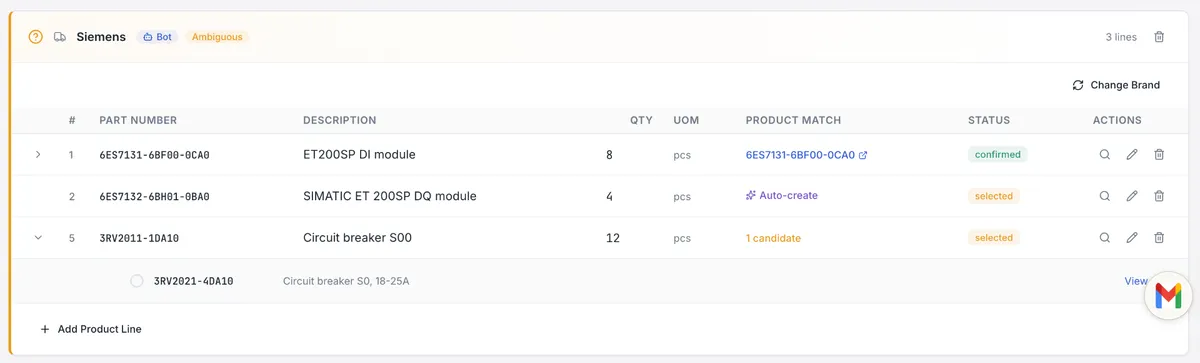Screen dimensions: 1200x363
Task: Click the confirmed status badge
Action: coord(997,155)
